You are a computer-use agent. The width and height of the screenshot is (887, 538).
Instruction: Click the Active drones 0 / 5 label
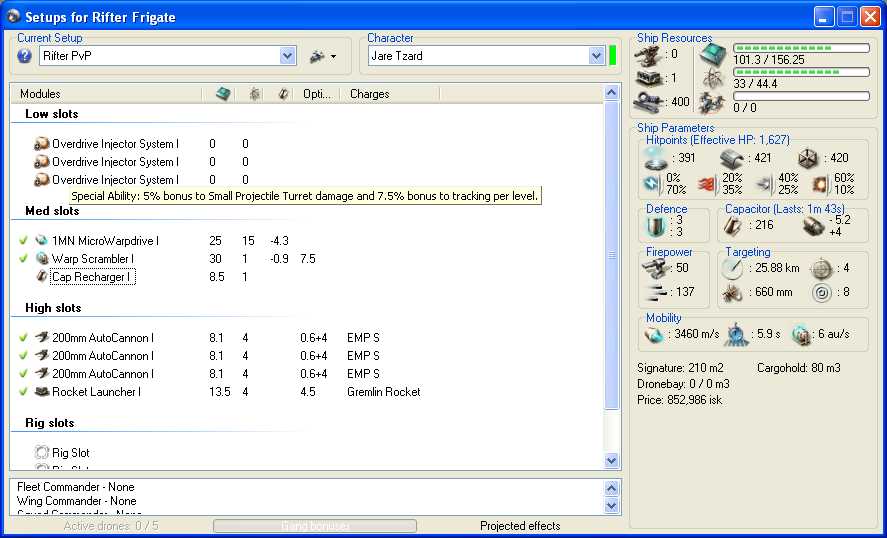[111, 526]
